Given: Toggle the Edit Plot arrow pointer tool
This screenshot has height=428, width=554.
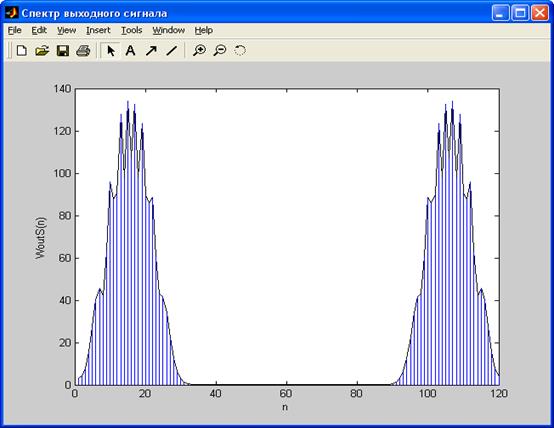Looking at the screenshot, I should (111, 51).
